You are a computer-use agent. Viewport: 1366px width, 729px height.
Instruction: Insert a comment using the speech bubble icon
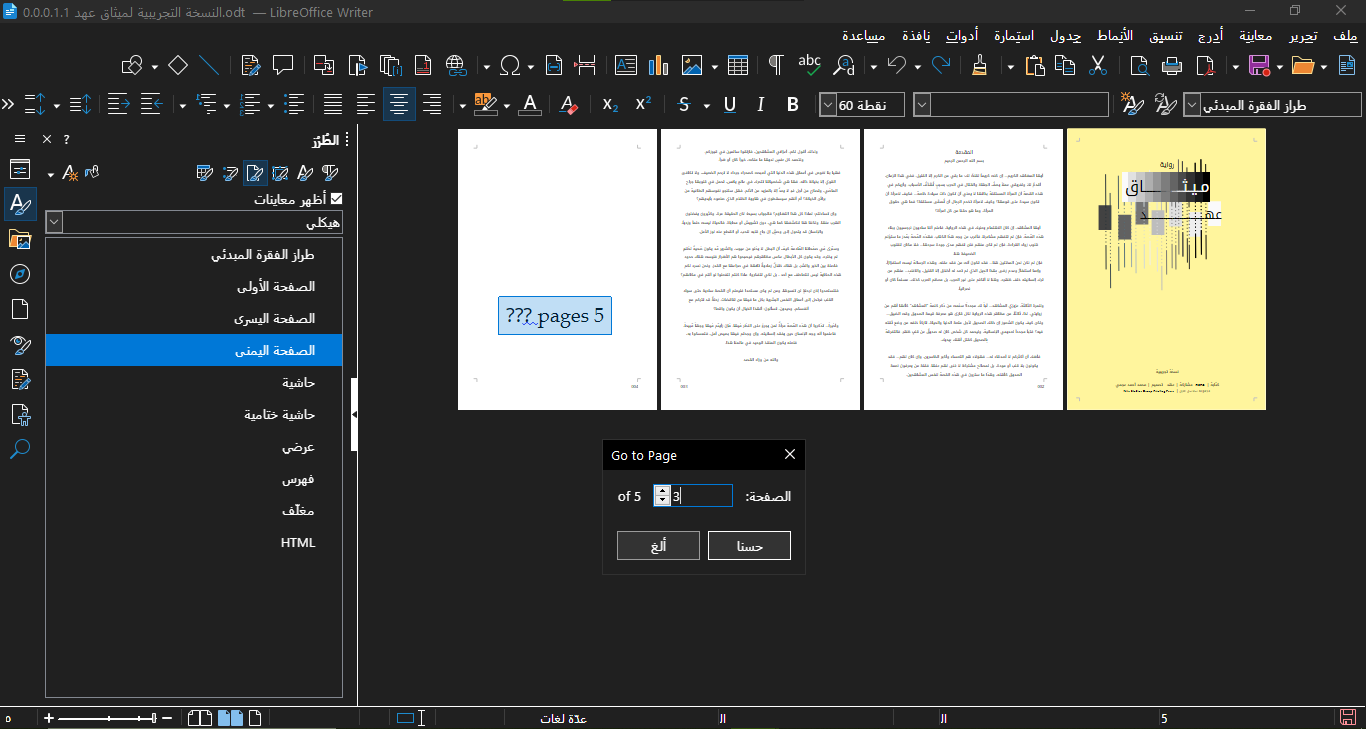click(x=283, y=66)
